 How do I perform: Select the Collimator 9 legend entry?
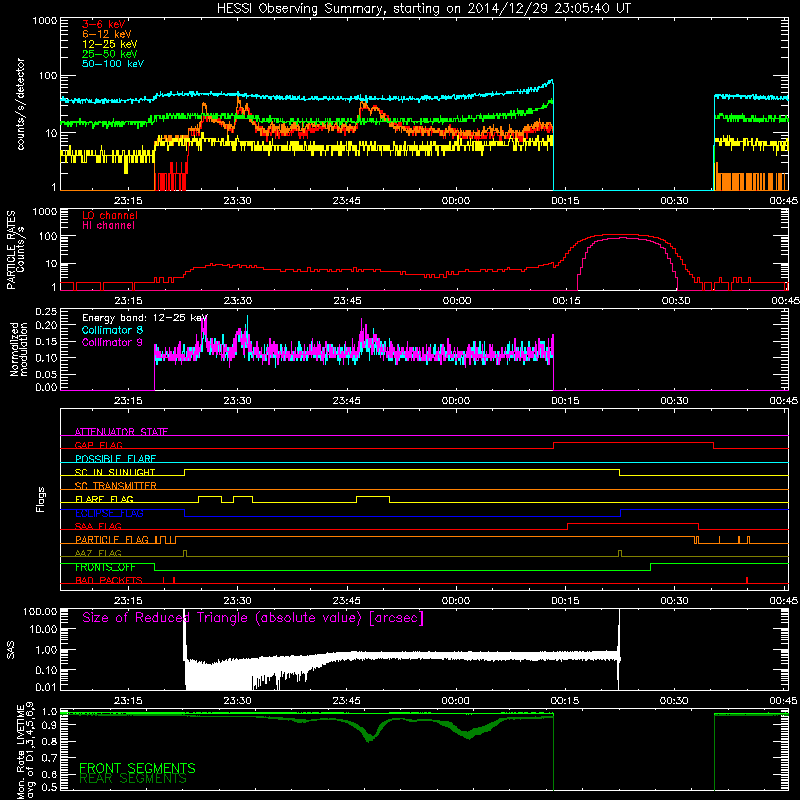tap(112, 342)
